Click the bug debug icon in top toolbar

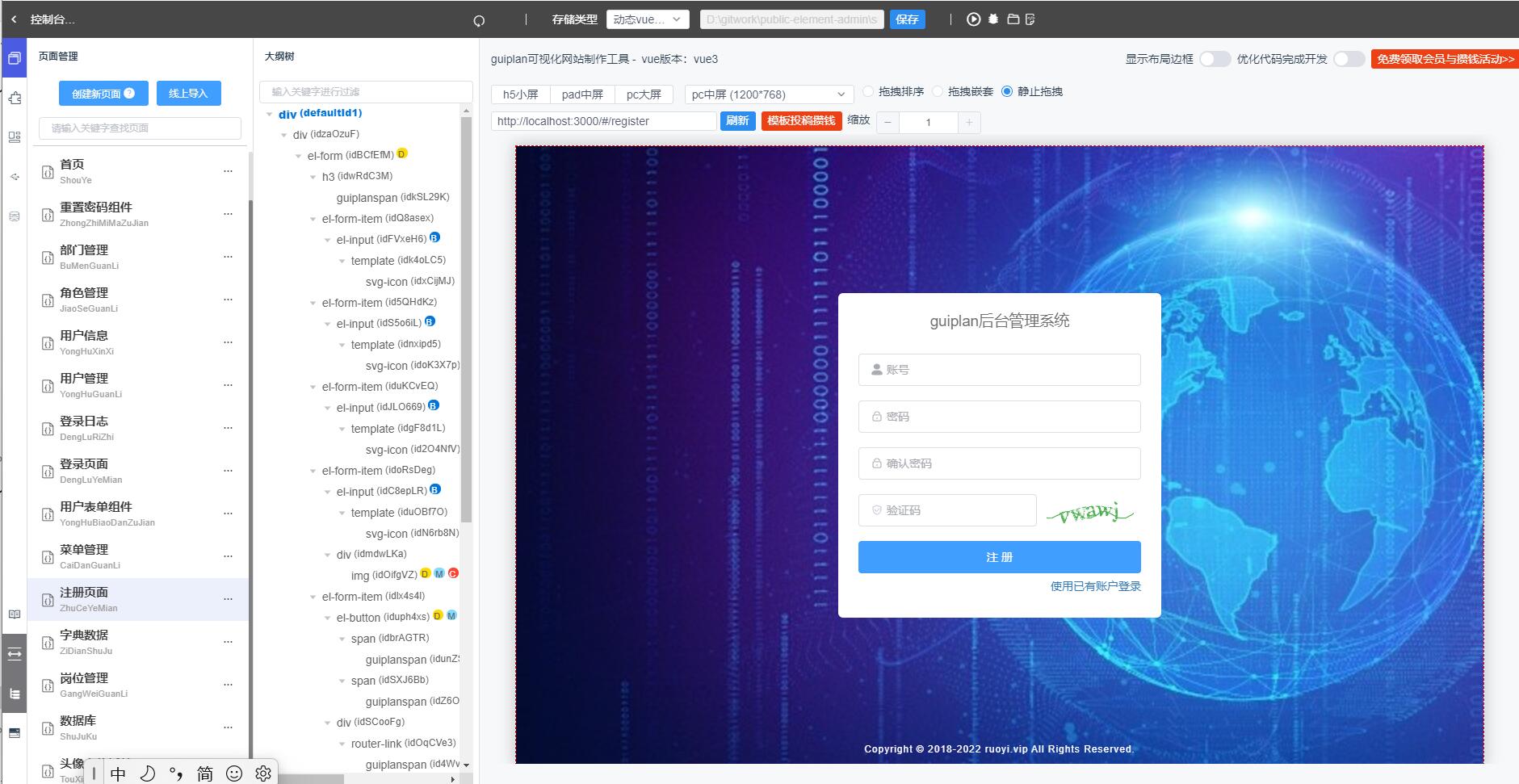tap(993, 19)
